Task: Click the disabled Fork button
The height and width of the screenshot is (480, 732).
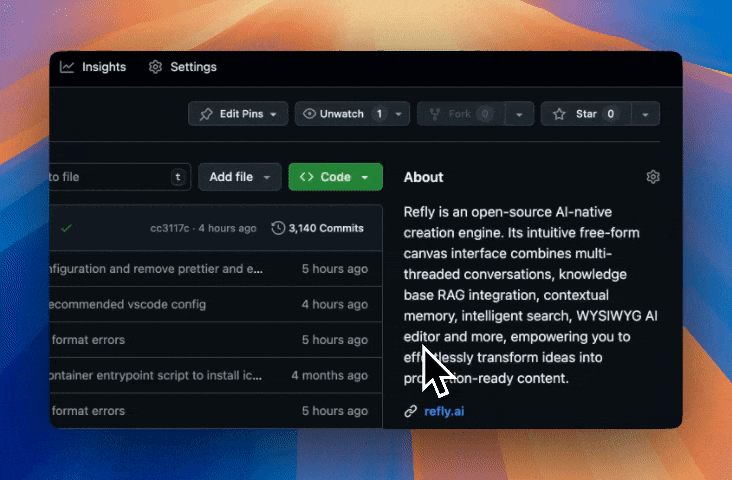Action: pos(460,114)
